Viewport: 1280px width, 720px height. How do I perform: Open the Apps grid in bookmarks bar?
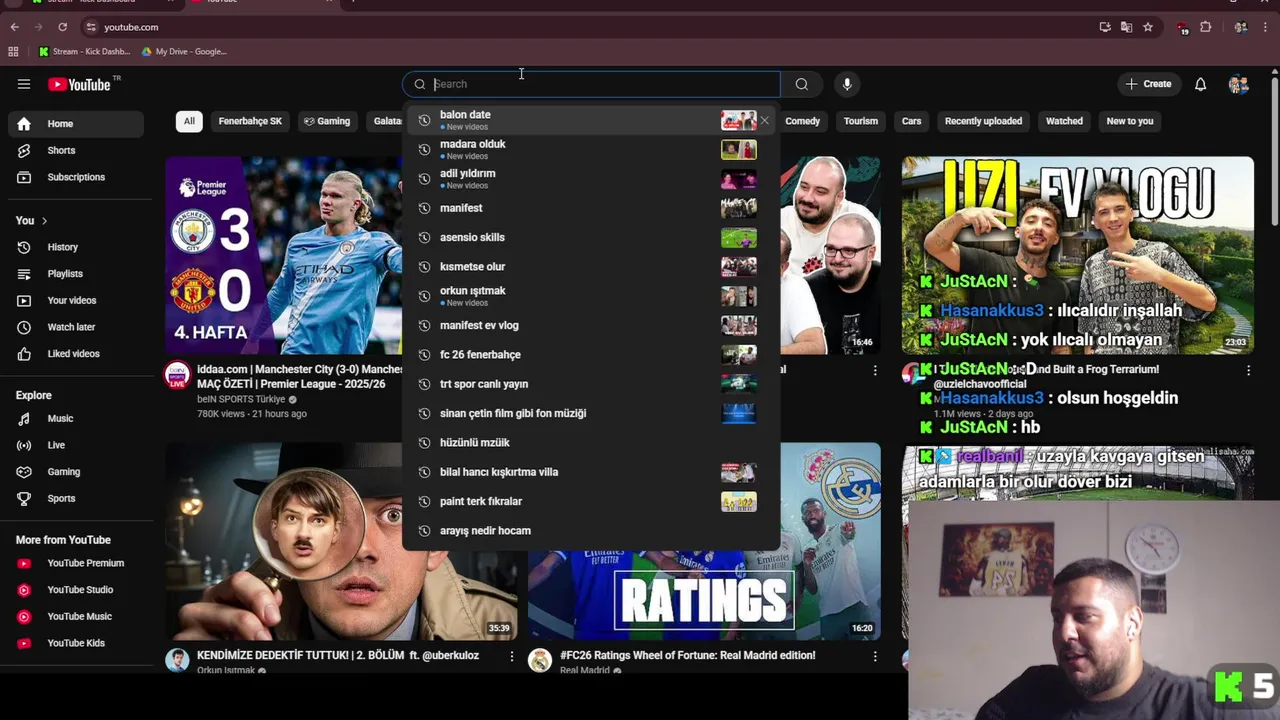click(13, 51)
